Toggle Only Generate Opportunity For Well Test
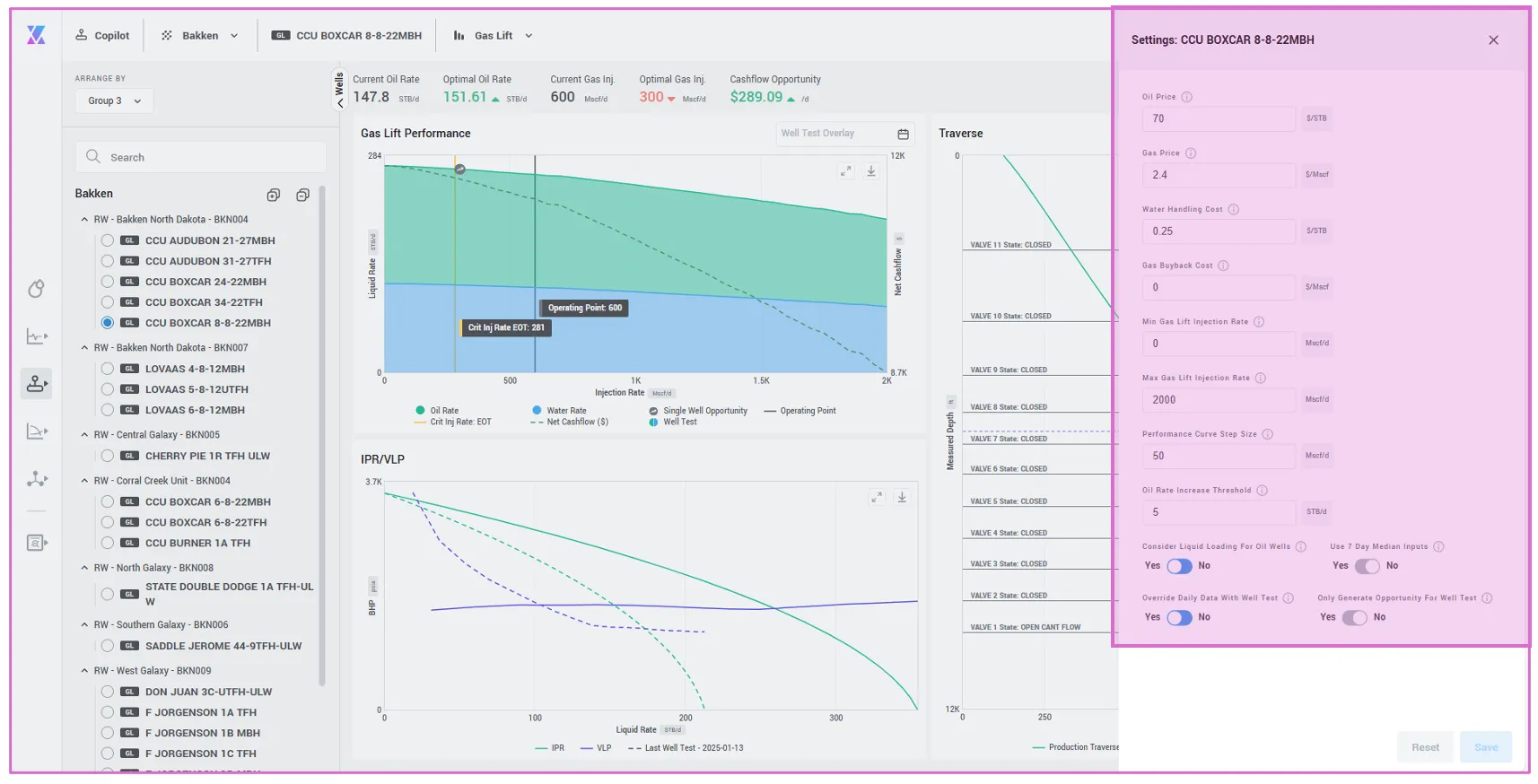Screen dimensions: 1538x784 point(1354,617)
